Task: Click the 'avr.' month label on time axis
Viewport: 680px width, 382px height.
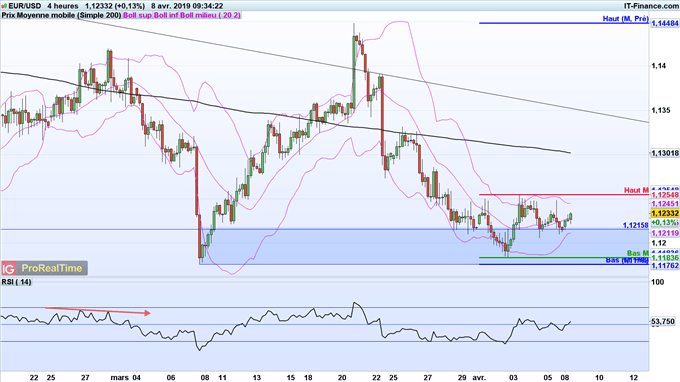Action: (x=479, y=378)
